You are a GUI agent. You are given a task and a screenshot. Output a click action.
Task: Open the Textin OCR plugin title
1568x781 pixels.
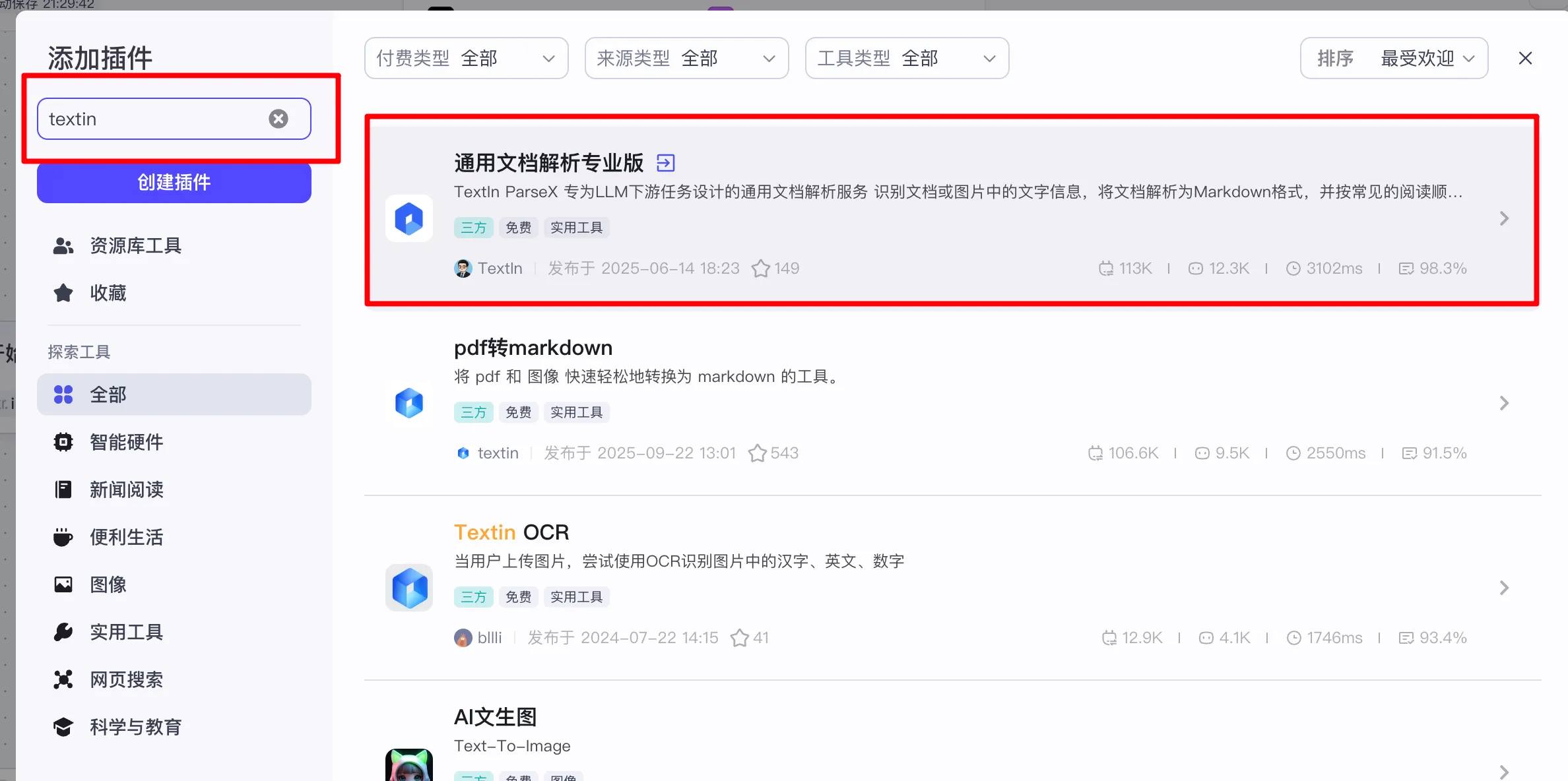click(511, 532)
